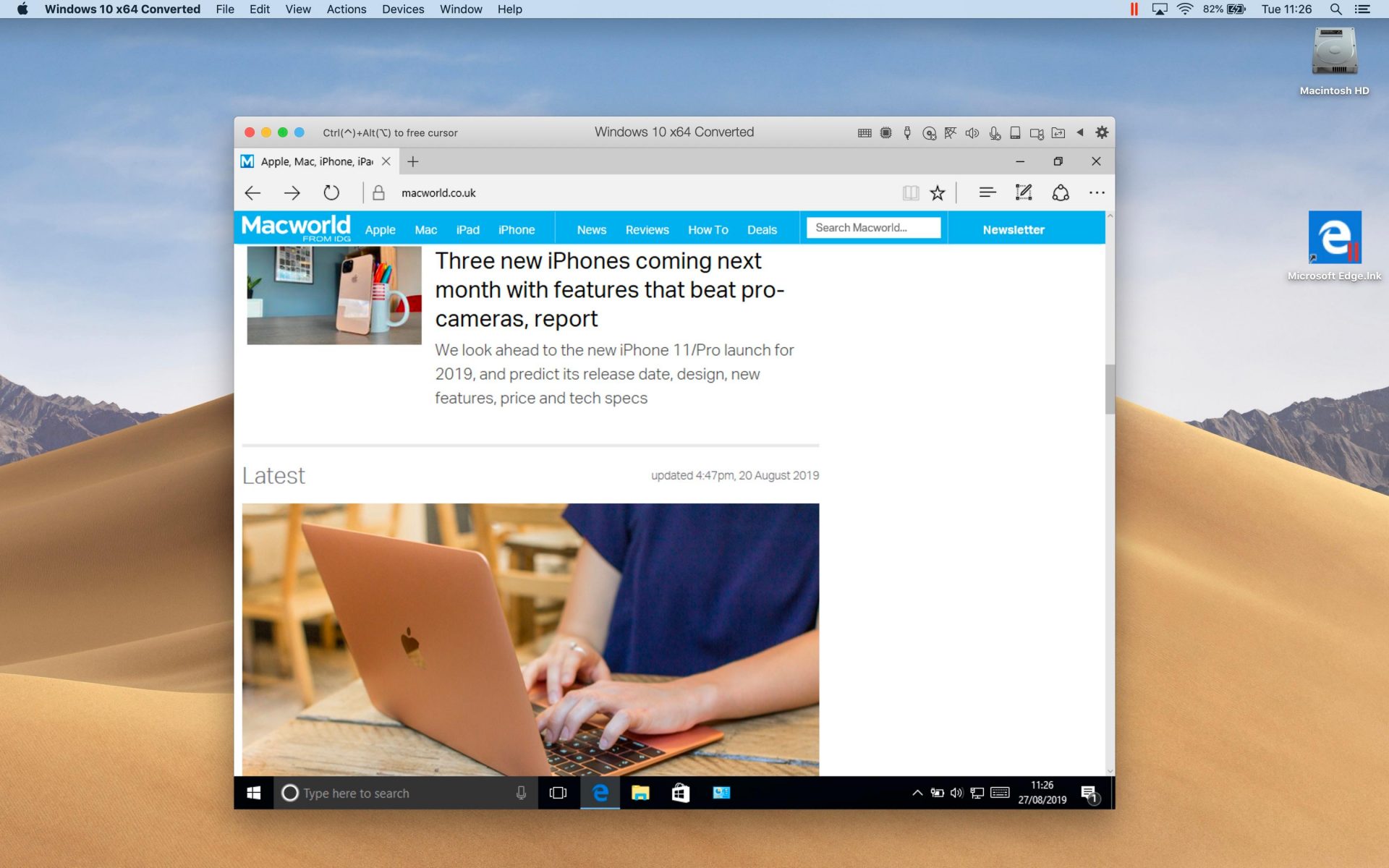Image resolution: width=1389 pixels, height=868 pixels.
Task: Open the Reviews section
Action: pos(647,229)
